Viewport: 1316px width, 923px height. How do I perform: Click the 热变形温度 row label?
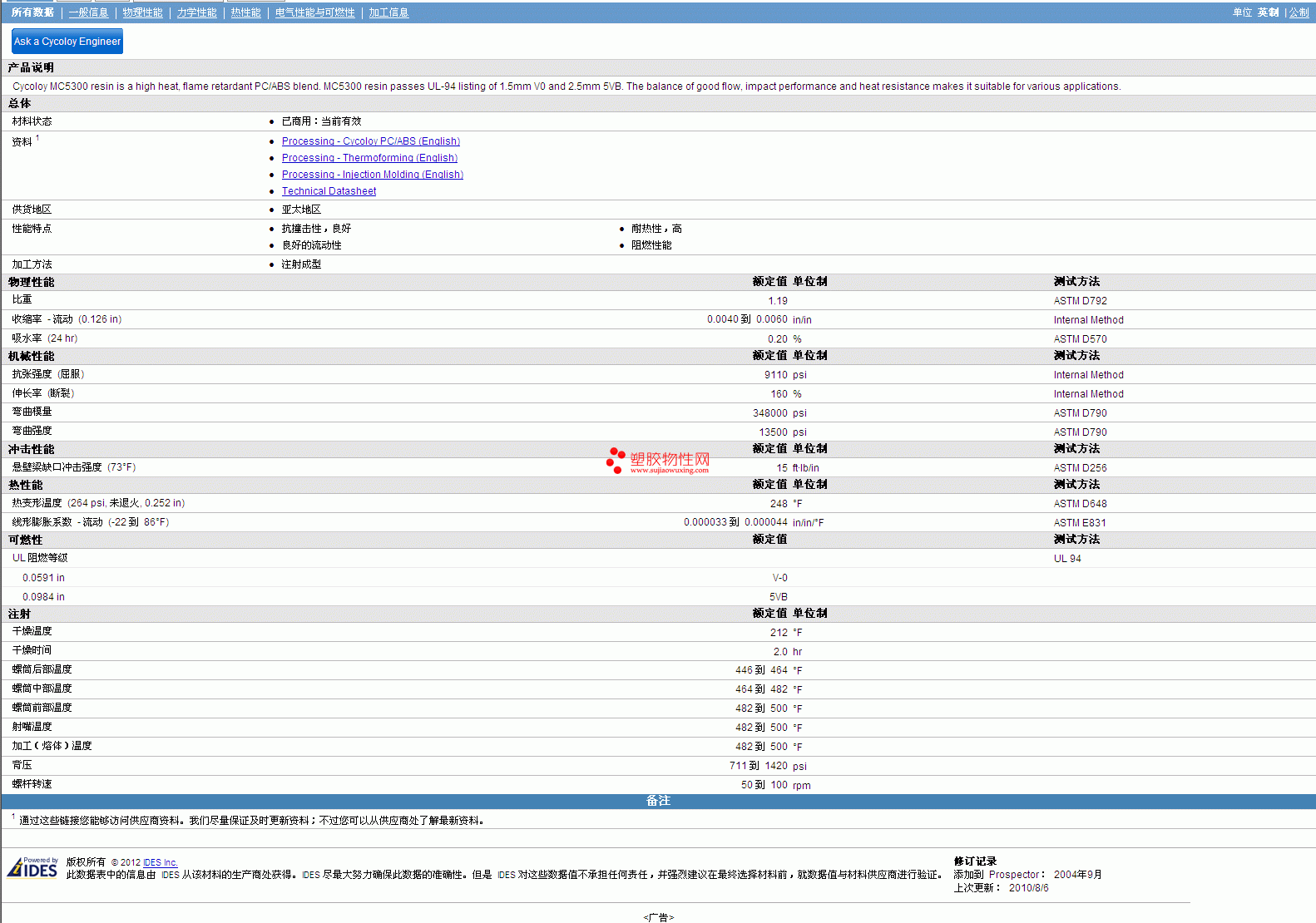pyautogui.click(x=98, y=503)
